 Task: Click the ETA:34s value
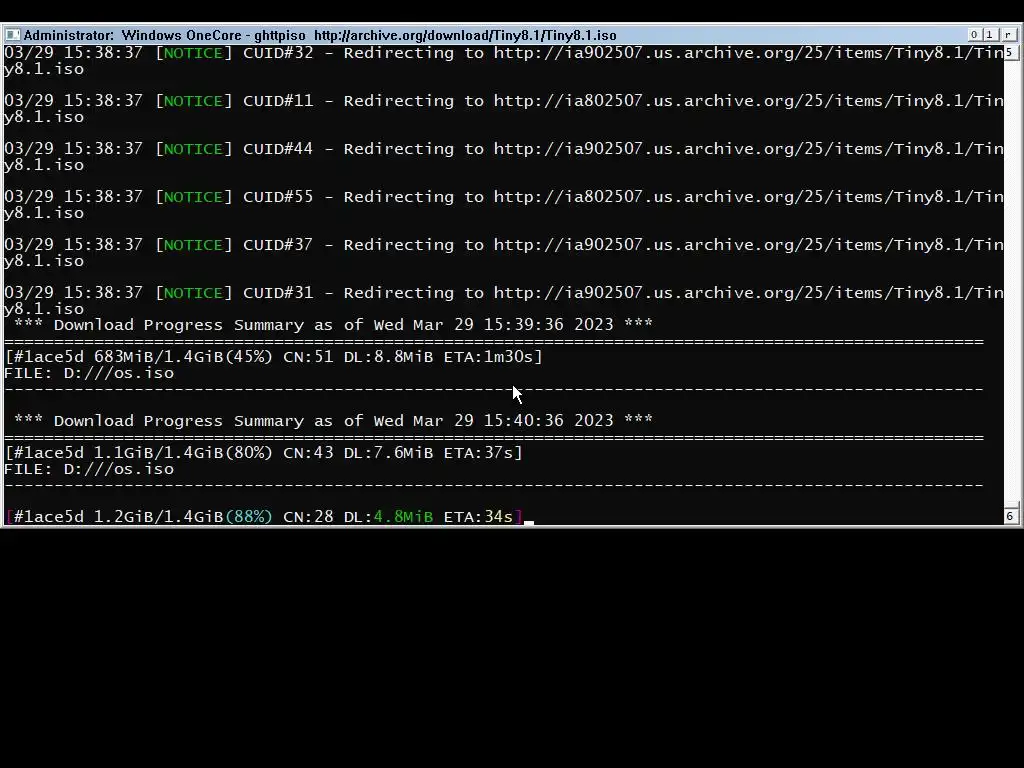click(478, 517)
